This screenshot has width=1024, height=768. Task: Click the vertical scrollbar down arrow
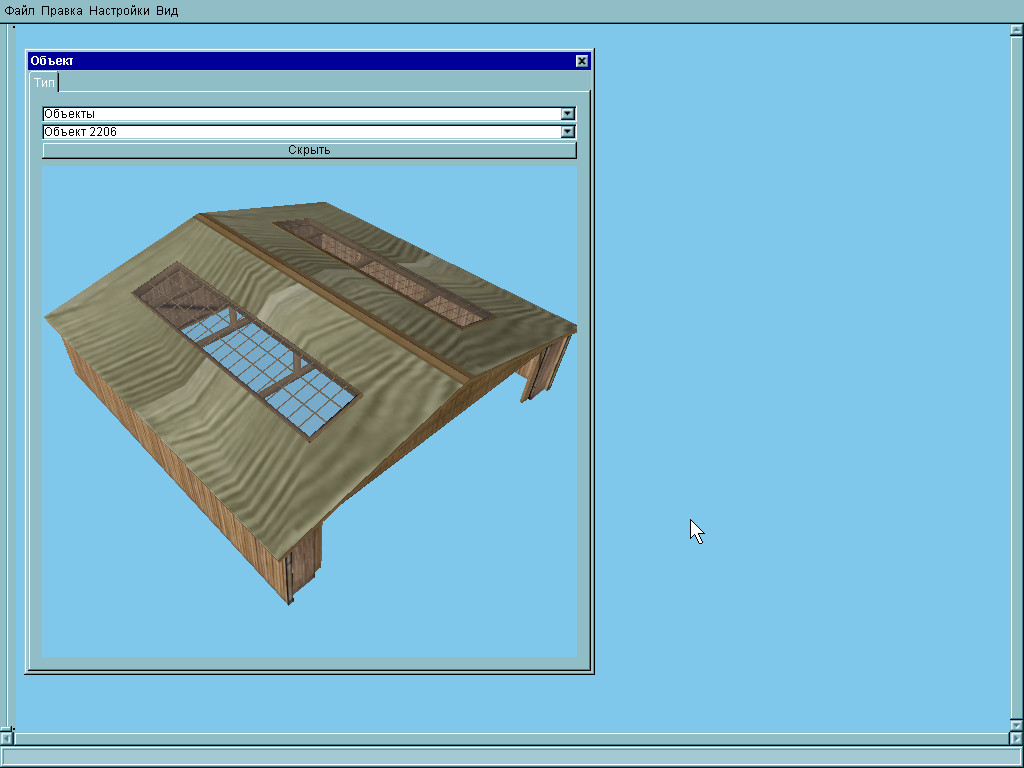click(1017, 725)
